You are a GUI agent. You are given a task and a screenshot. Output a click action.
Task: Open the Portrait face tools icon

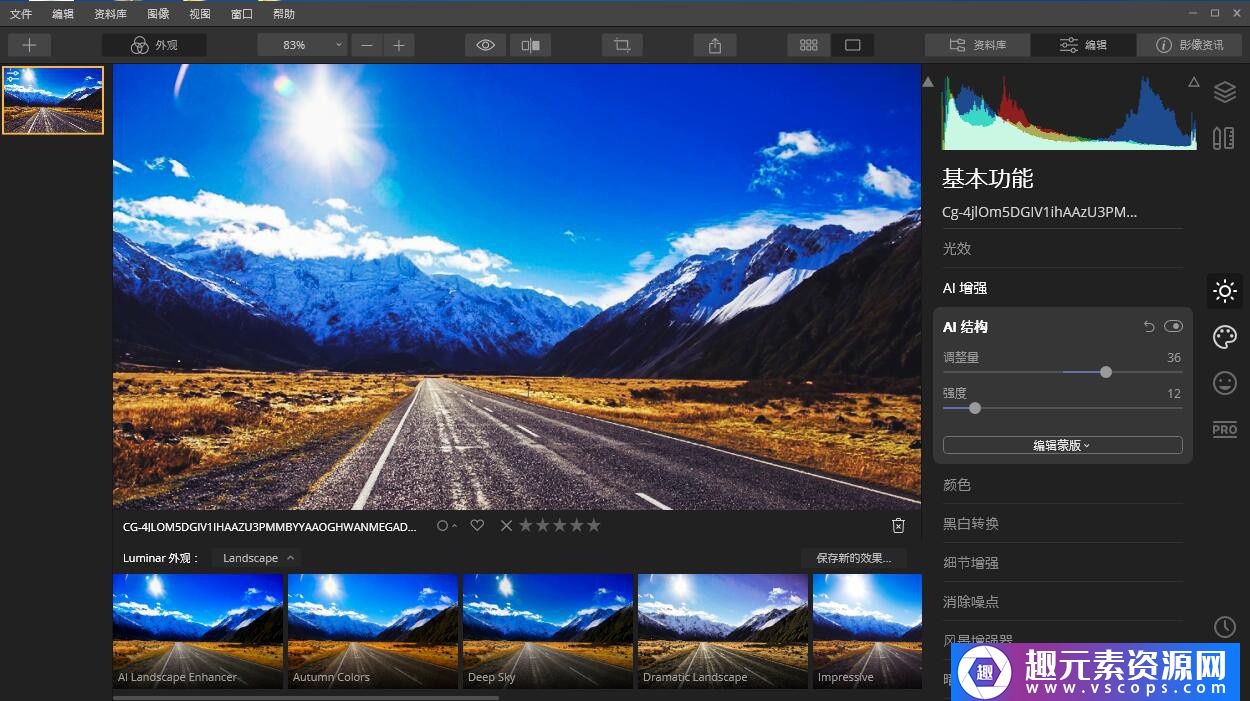click(x=1224, y=383)
